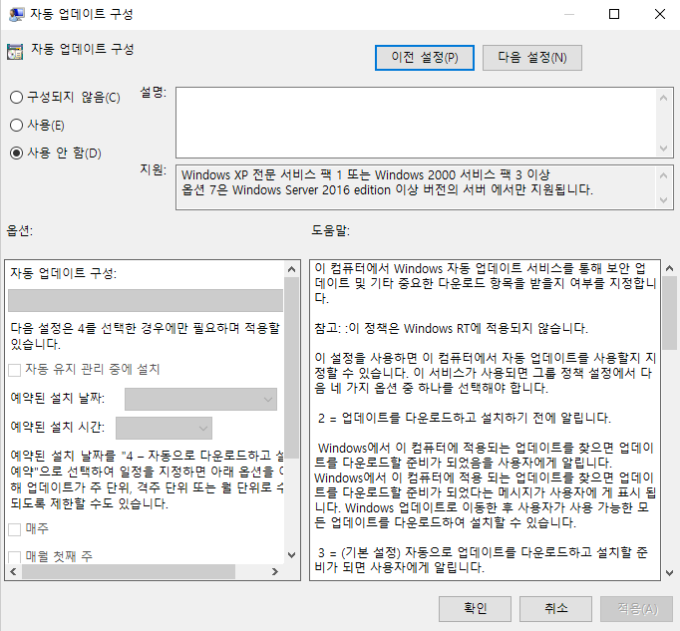Click the help panel vertical scrollbar thumb

670,313
